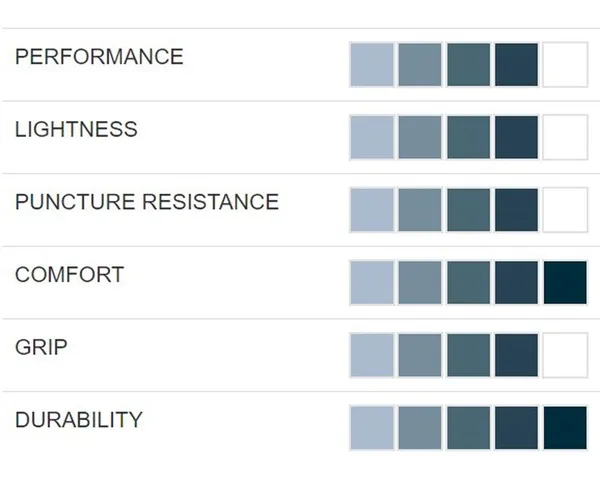Click the GRIP label
This screenshot has height=479, width=600.
click(x=41, y=347)
